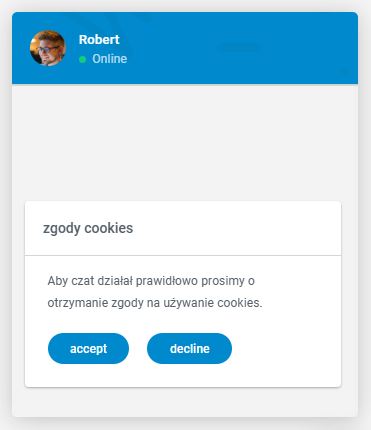Click the white space right of the decline button
Screen dimensions: 371x430
click(x=286, y=348)
